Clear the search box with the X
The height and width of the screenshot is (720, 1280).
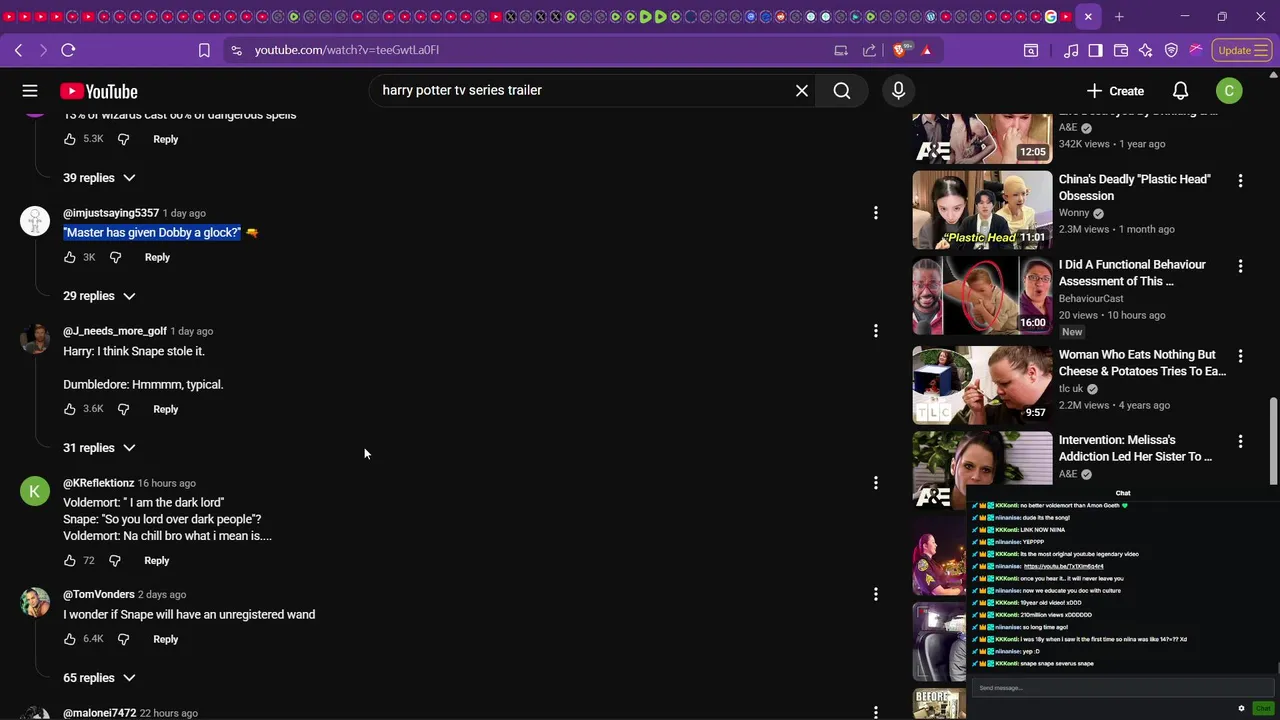point(802,91)
